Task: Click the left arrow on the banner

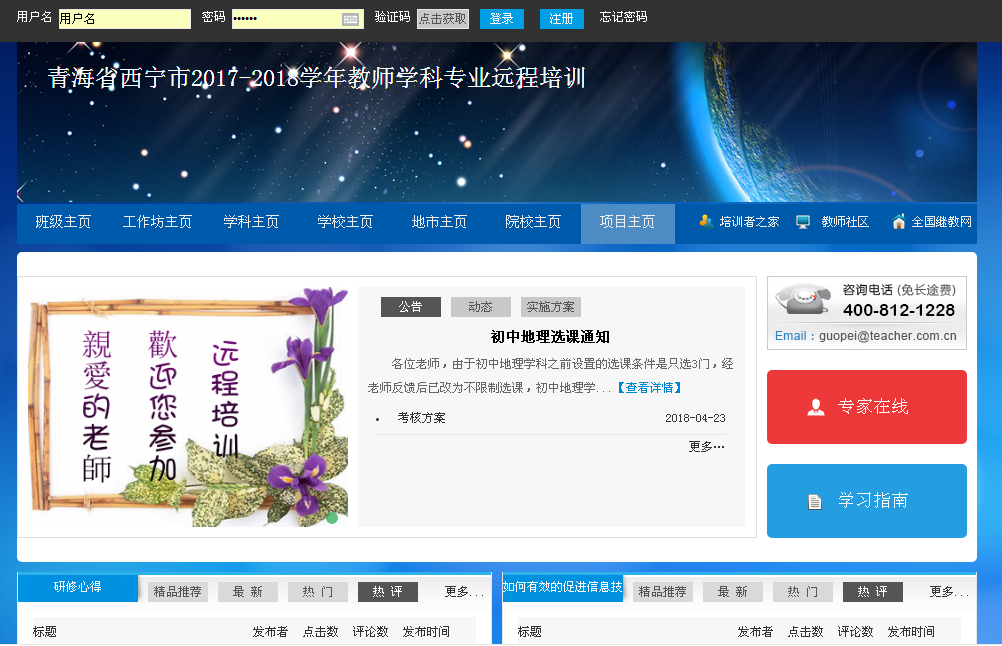Action: pyautogui.click(x=21, y=192)
